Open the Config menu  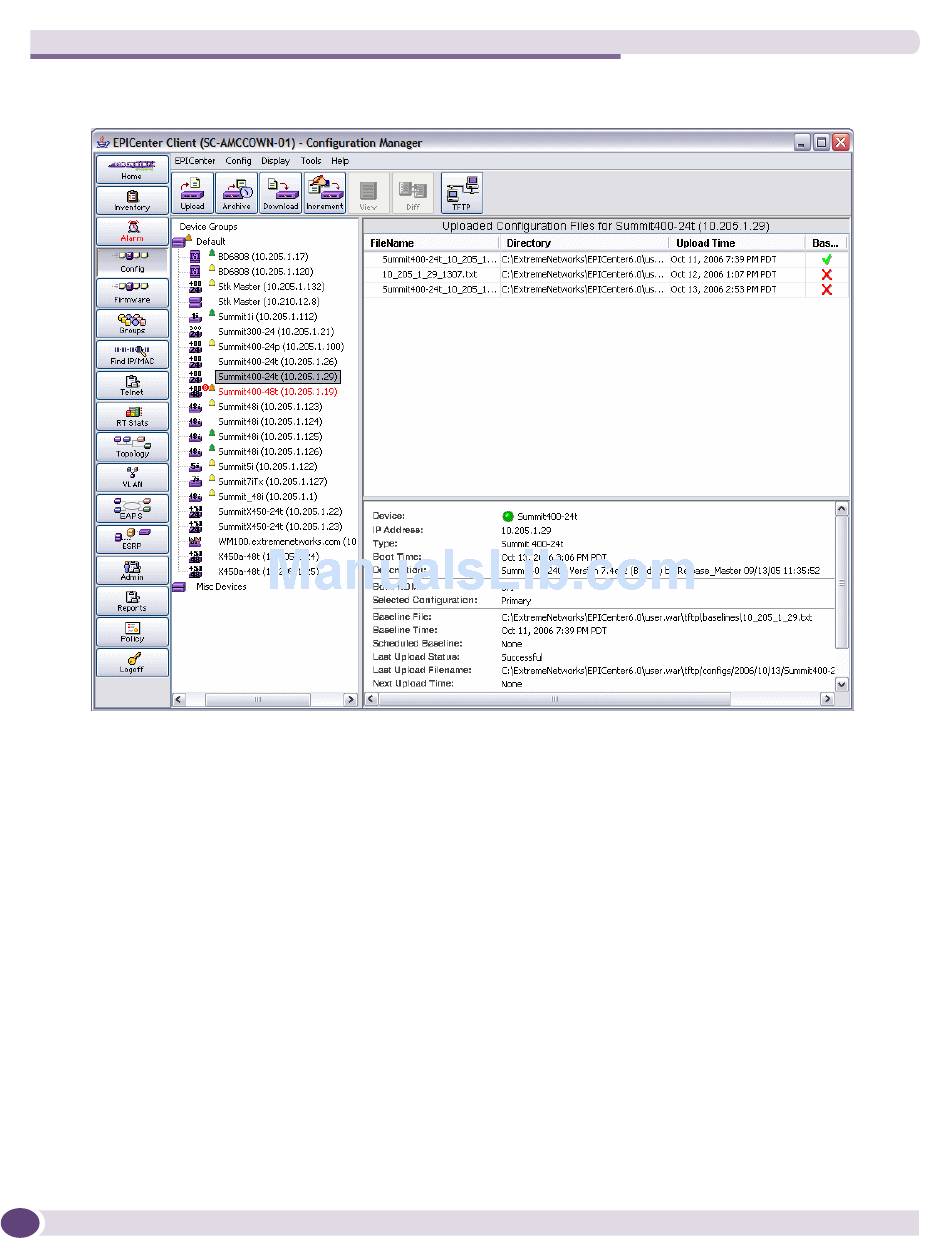[x=238, y=160]
